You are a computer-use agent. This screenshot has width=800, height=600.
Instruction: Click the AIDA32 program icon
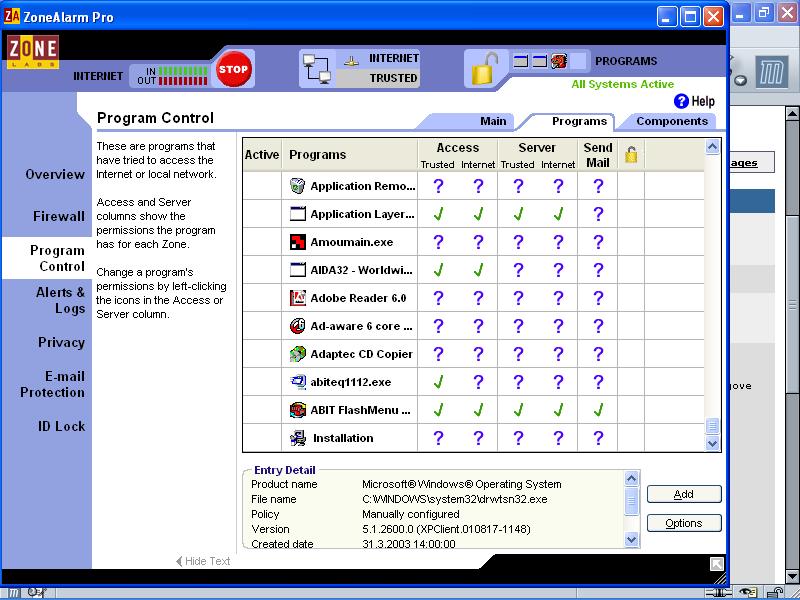(x=297, y=270)
